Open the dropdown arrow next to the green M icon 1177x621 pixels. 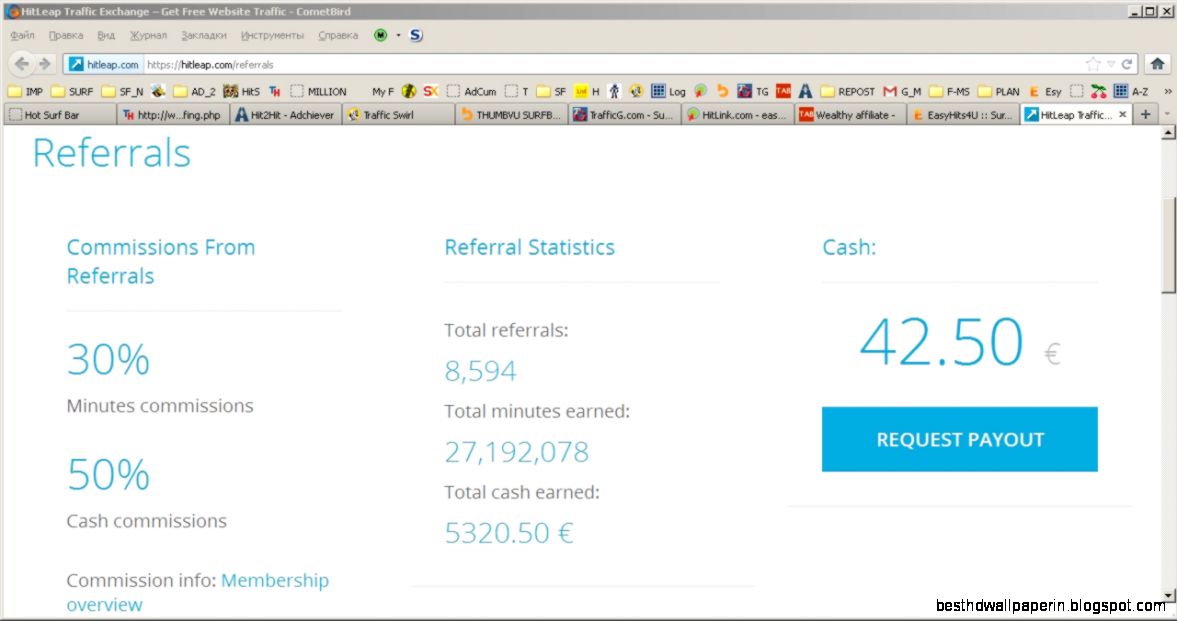click(x=397, y=35)
